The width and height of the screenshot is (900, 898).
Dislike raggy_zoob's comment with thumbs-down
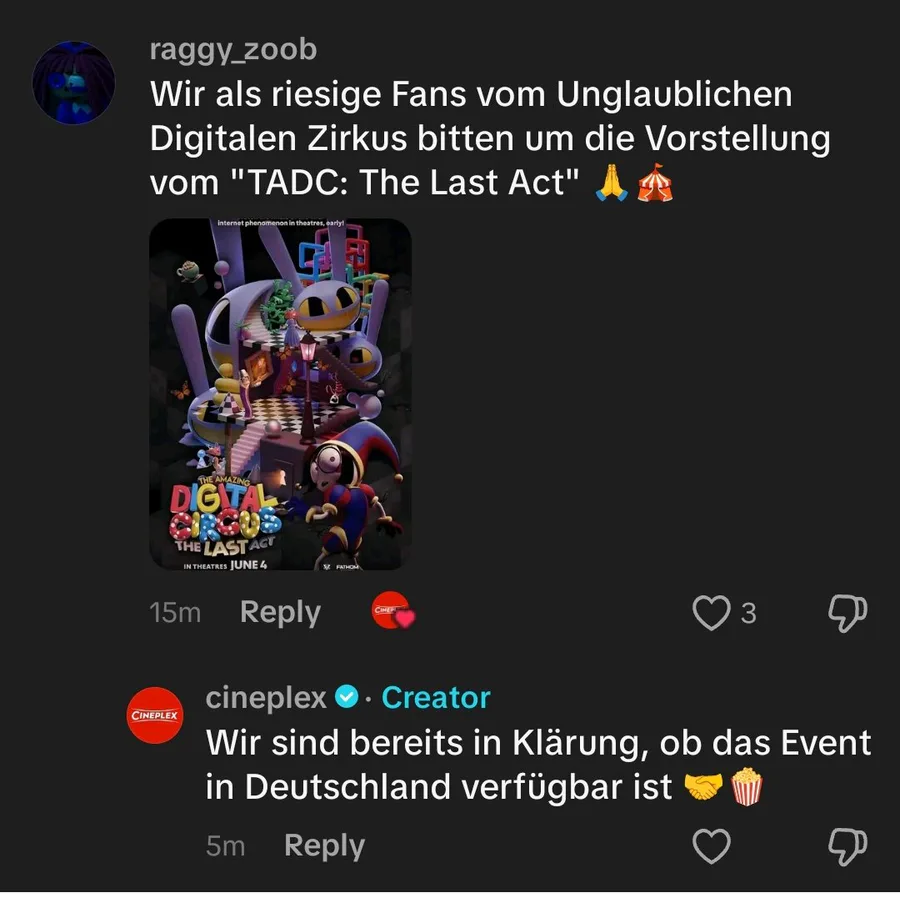click(847, 613)
